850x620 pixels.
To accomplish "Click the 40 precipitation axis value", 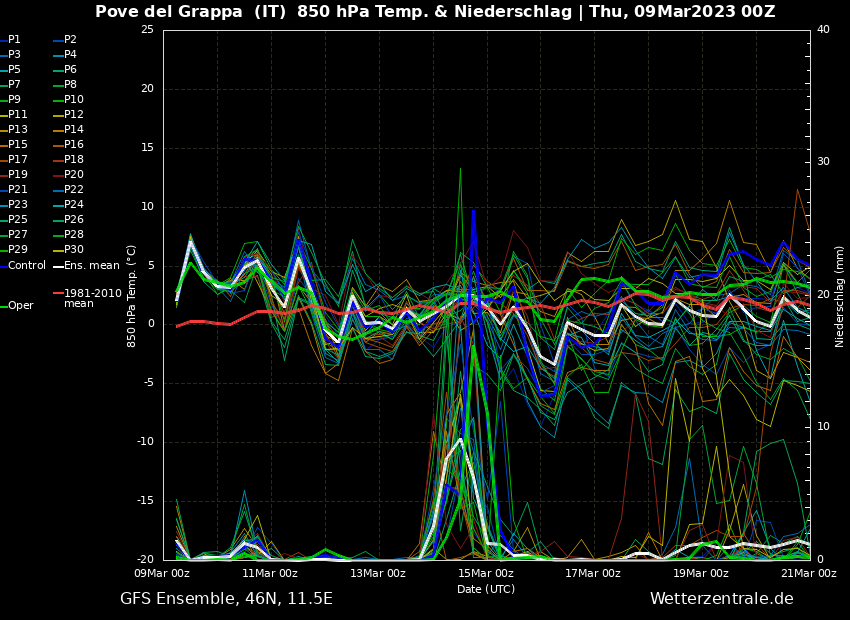I will (x=823, y=30).
